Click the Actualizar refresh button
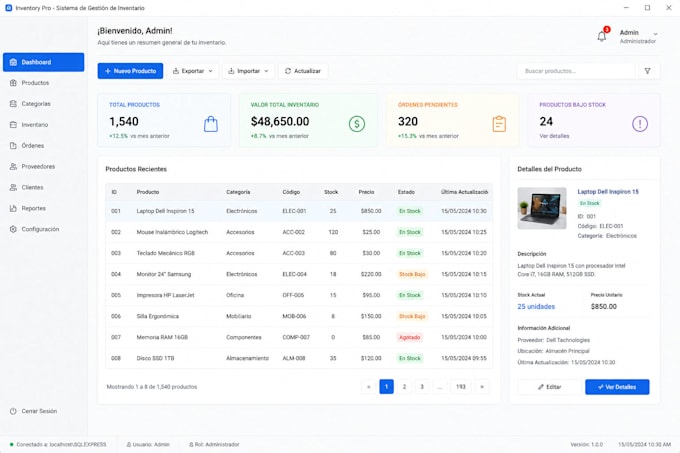Viewport: 680px width, 453px height. coord(303,71)
